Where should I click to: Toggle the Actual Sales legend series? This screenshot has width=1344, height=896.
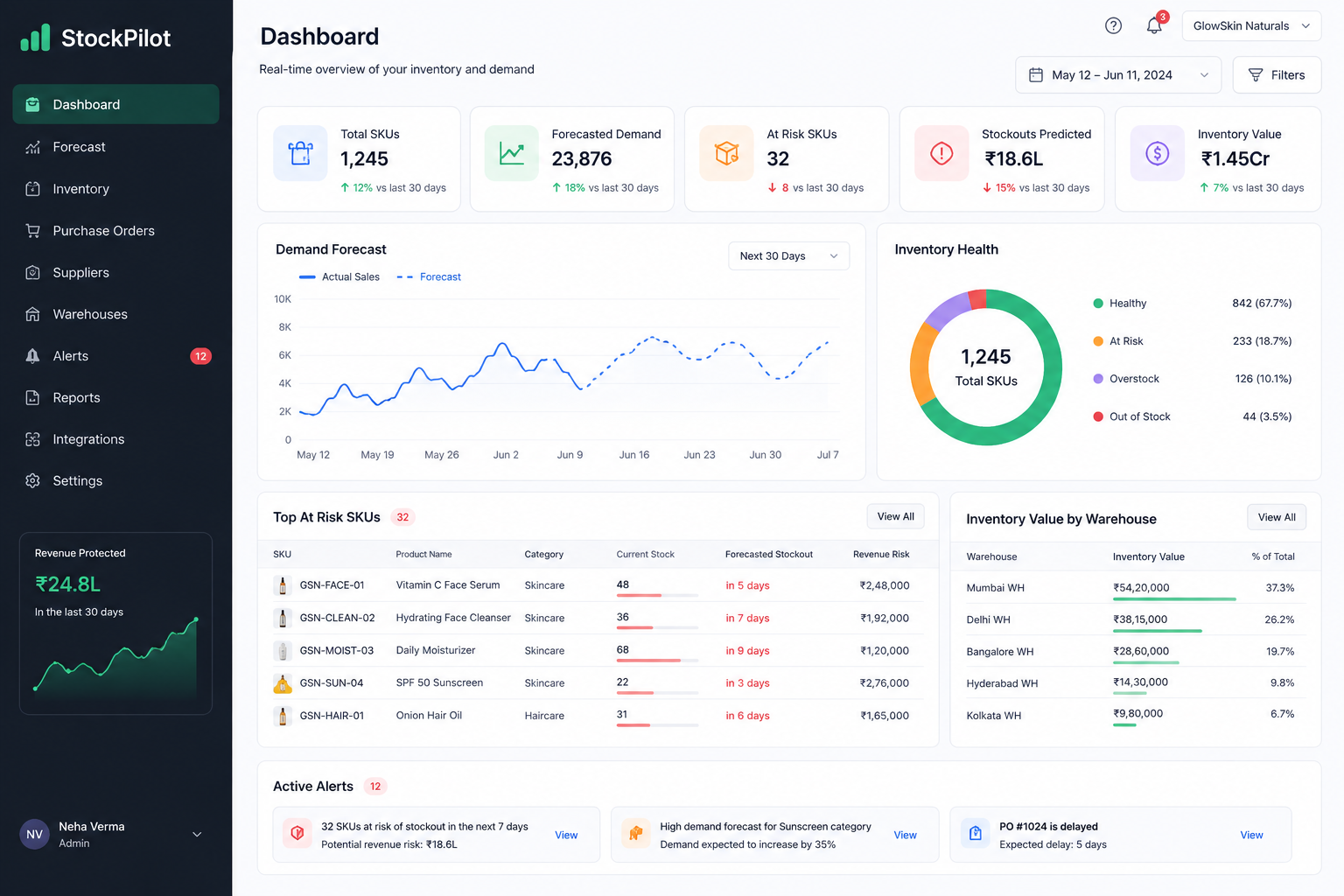click(x=339, y=276)
